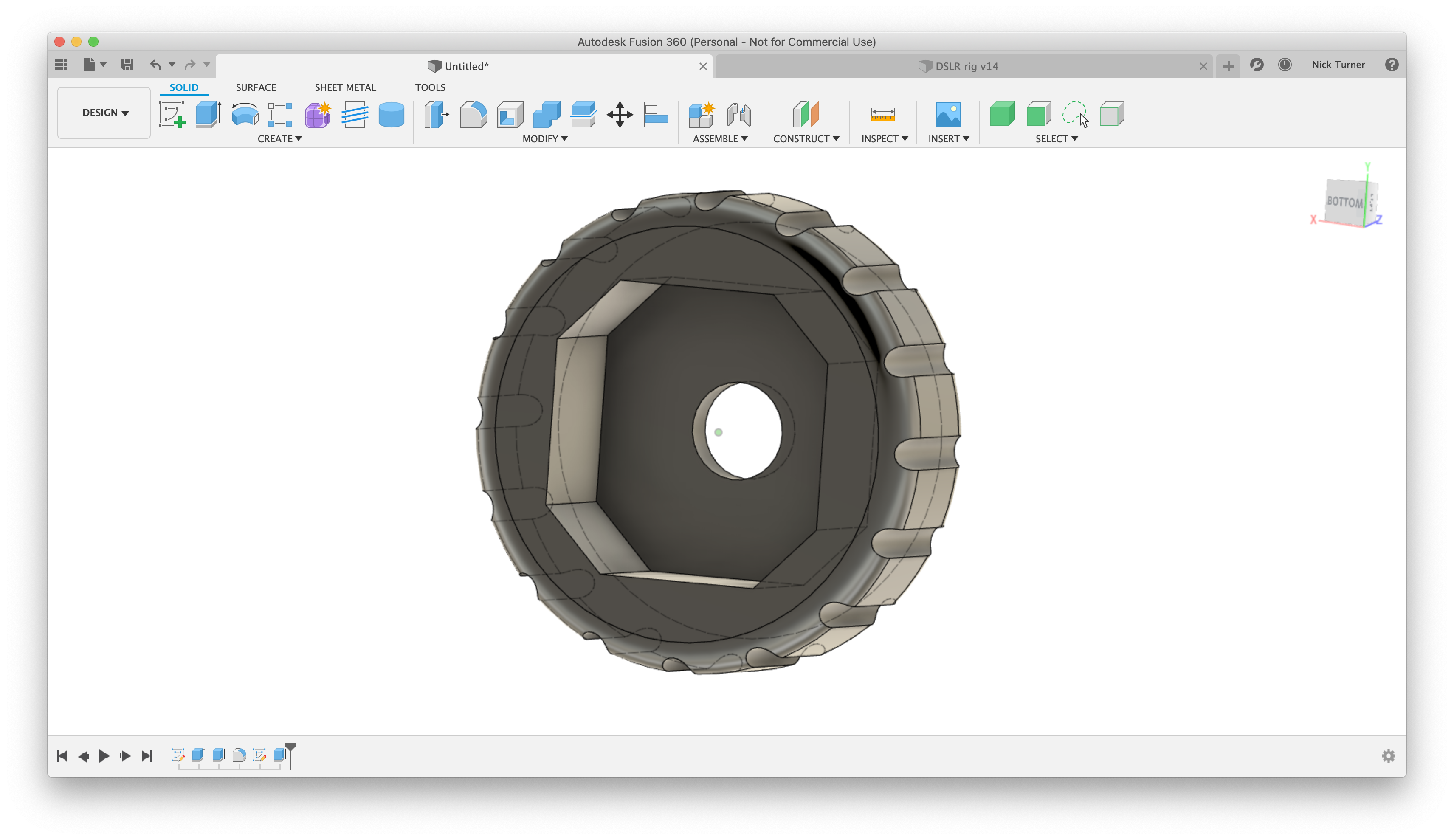Step forward one timeline feature
This screenshot has height=840, width=1454.
(125, 756)
